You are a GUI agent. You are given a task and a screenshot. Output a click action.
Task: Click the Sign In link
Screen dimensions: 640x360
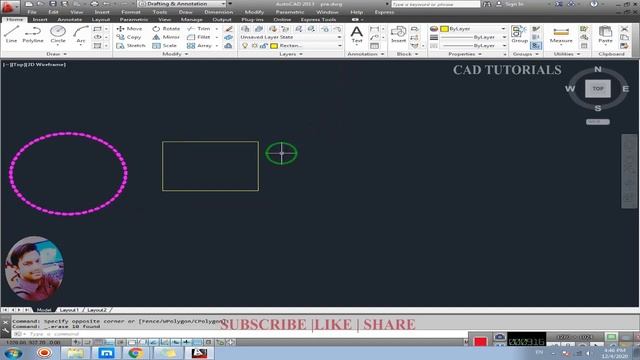tap(514, 4)
